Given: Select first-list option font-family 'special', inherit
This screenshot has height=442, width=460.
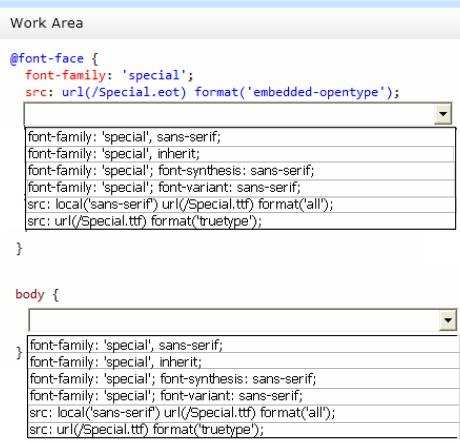Looking at the screenshot, I should point(240,154).
